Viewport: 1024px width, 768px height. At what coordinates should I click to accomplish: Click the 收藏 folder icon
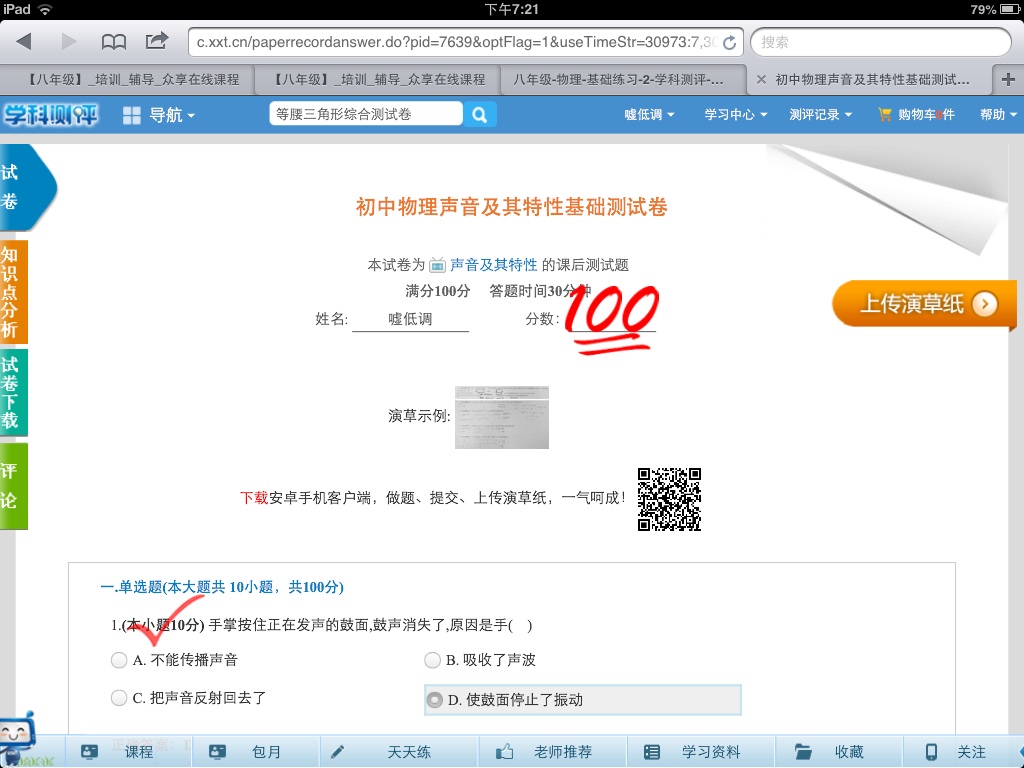pyautogui.click(x=803, y=752)
